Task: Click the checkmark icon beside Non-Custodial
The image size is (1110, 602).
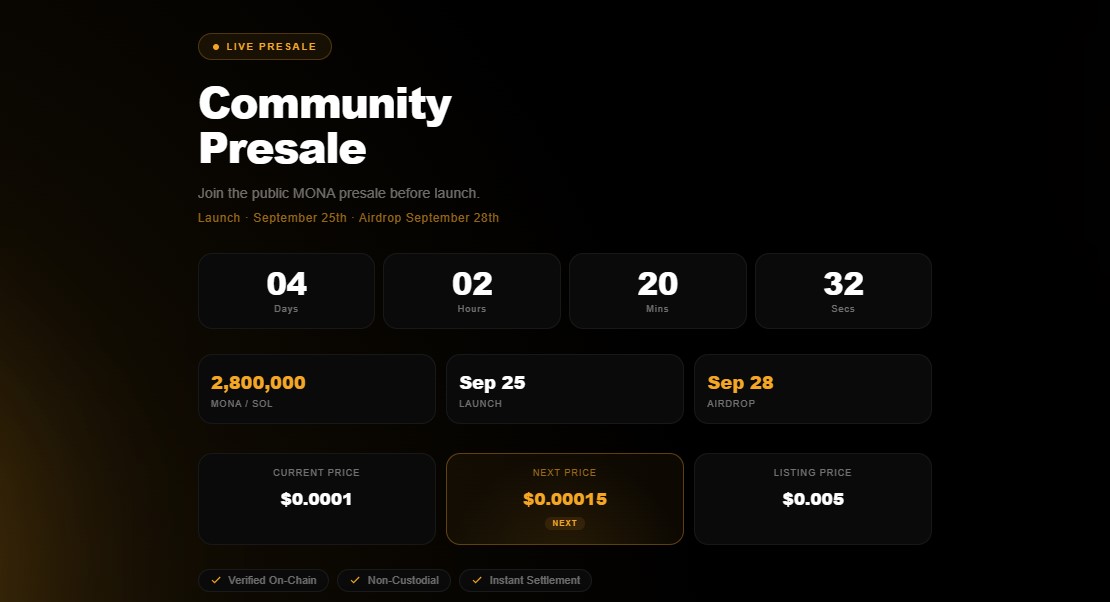Action: click(355, 580)
